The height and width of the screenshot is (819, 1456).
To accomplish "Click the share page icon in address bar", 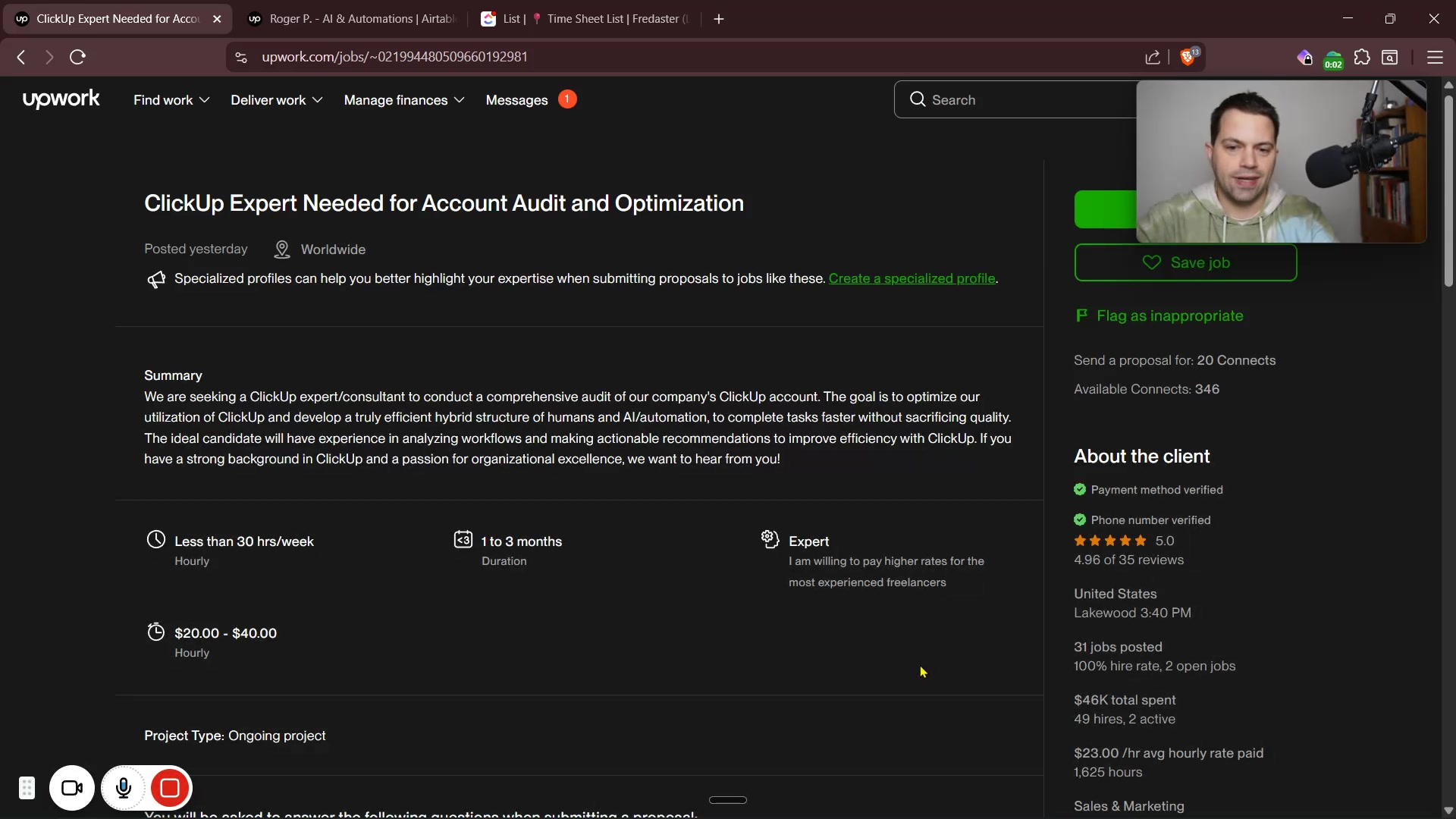I will coord(1153,58).
